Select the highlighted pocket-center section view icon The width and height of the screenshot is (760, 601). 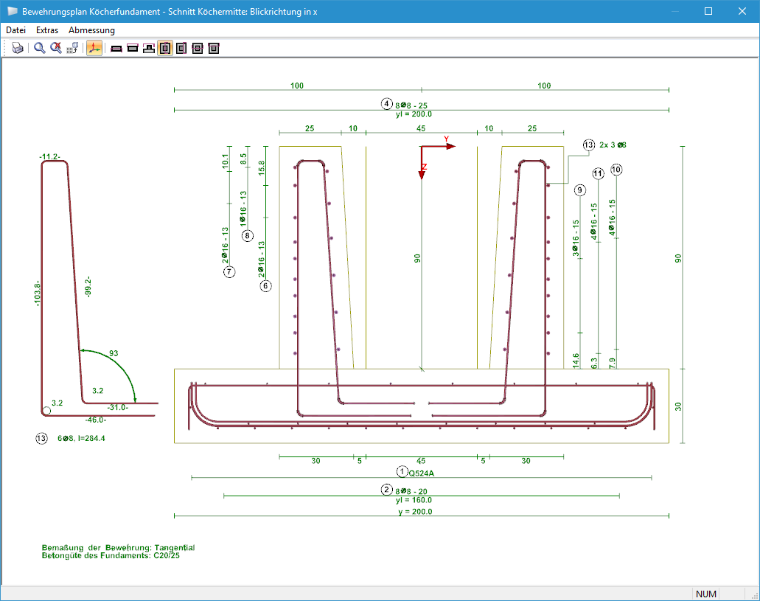[x=165, y=48]
